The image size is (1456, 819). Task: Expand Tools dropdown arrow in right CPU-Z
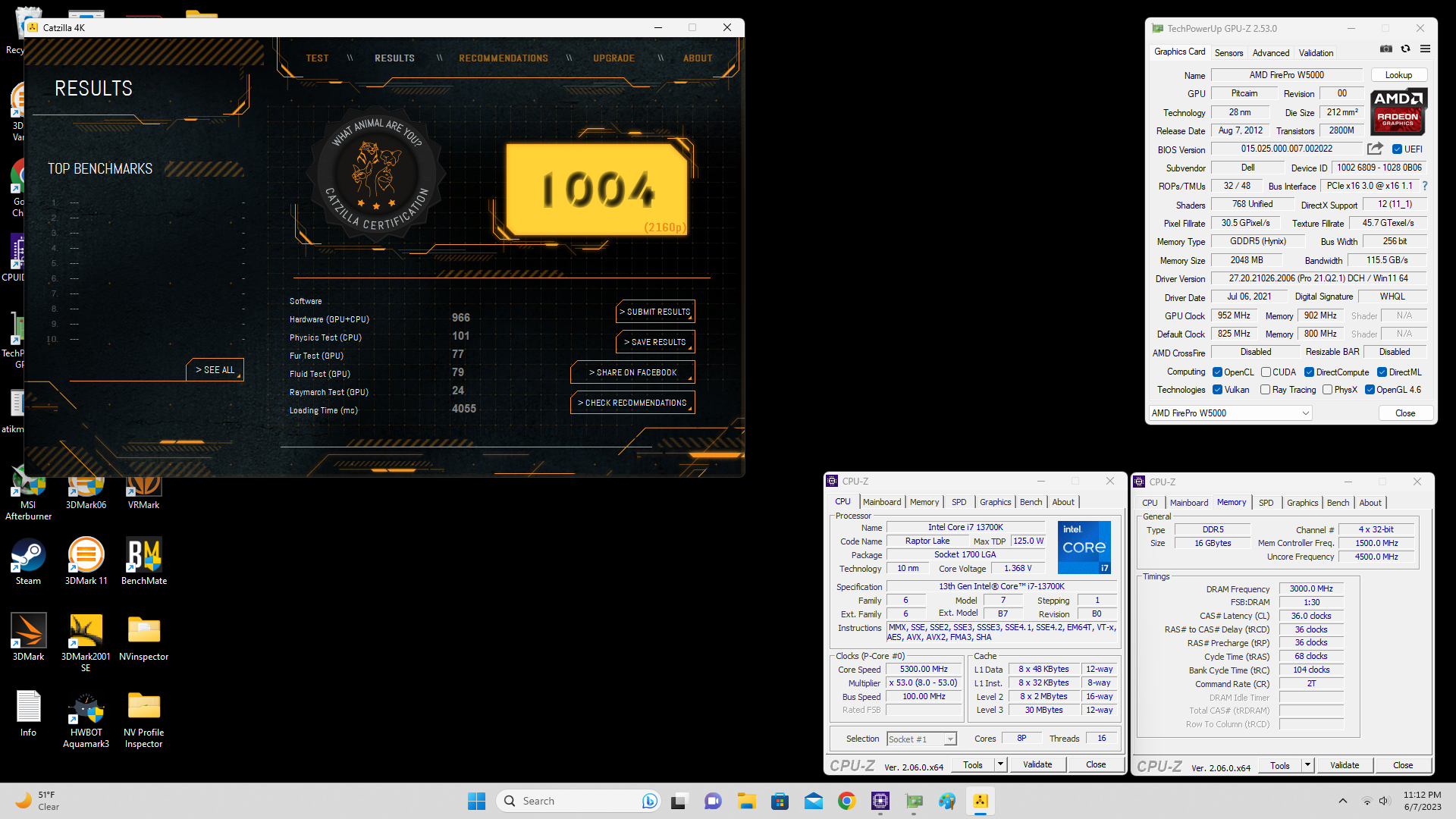pos(1307,765)
